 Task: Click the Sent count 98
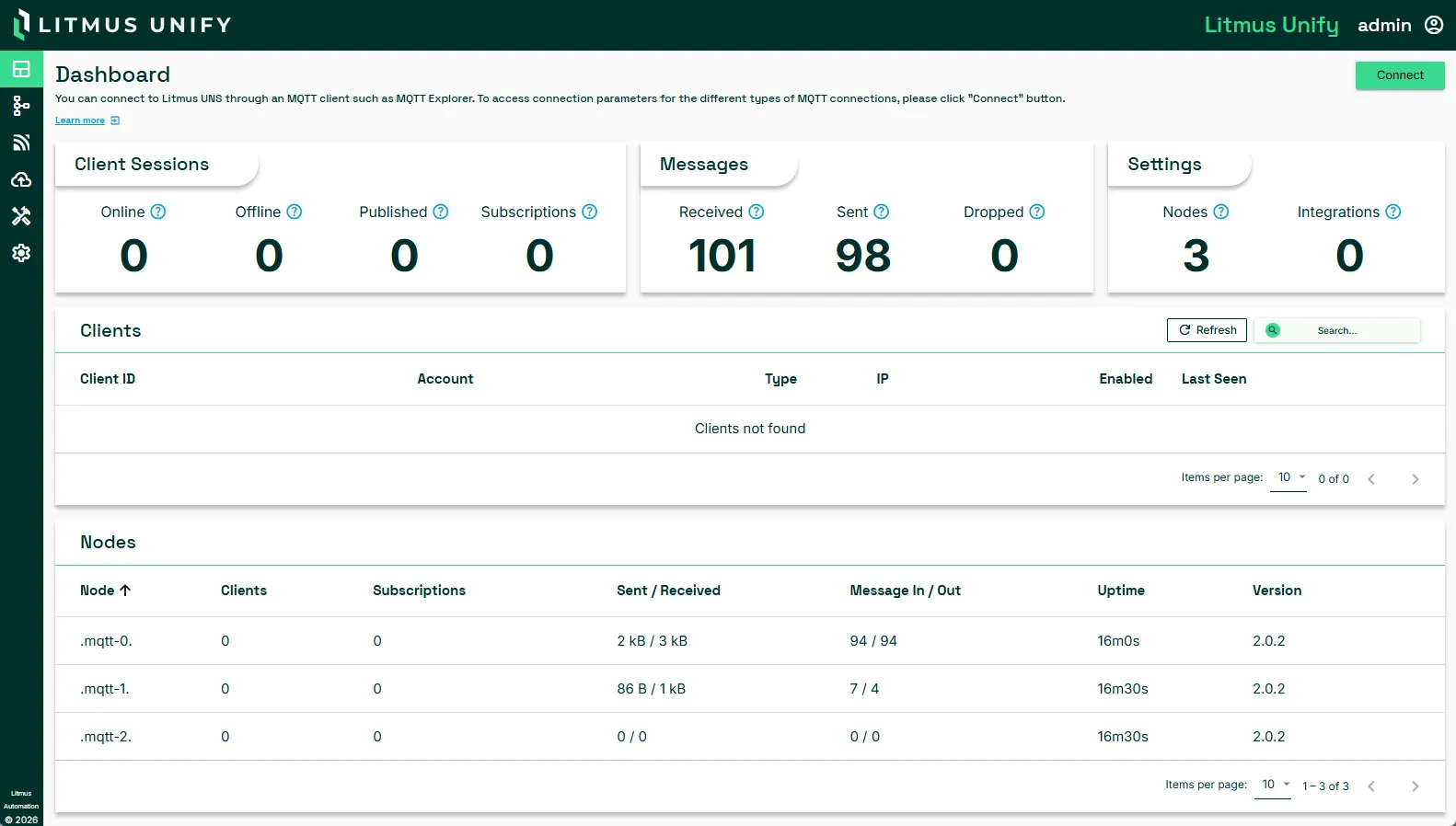pos(863,256)
